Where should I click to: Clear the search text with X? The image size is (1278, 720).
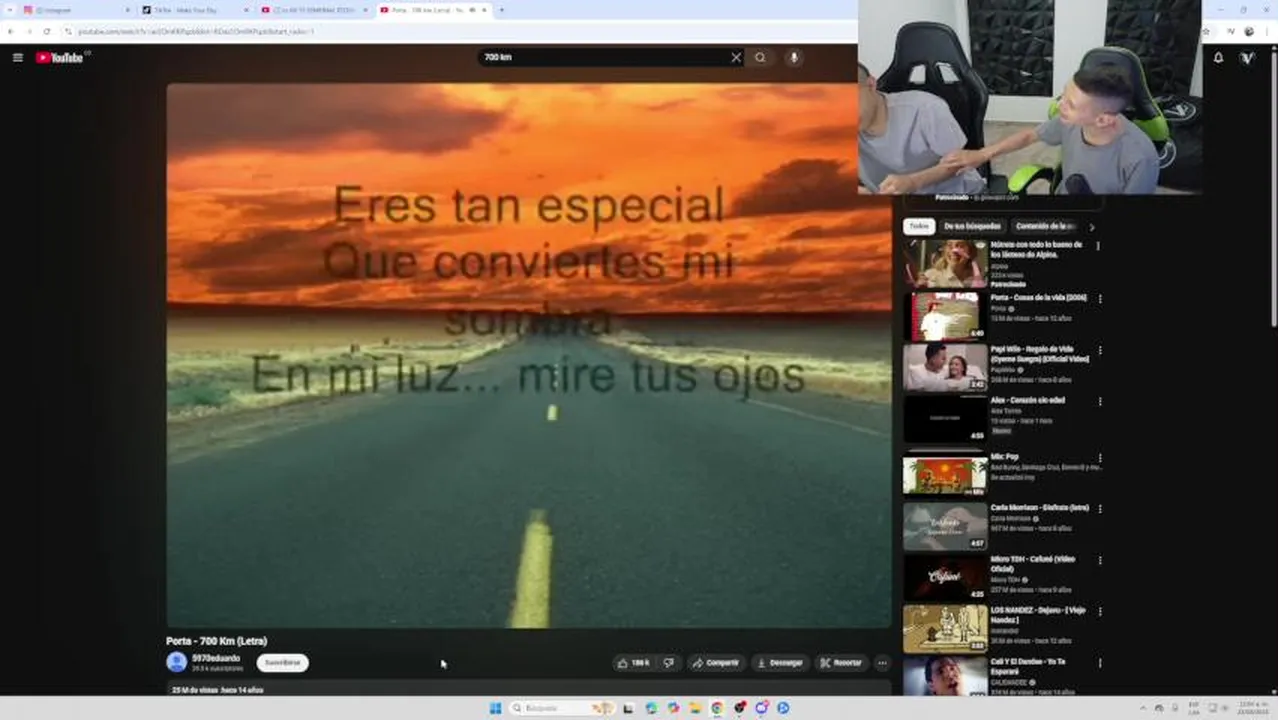click(x=736, y=57)
